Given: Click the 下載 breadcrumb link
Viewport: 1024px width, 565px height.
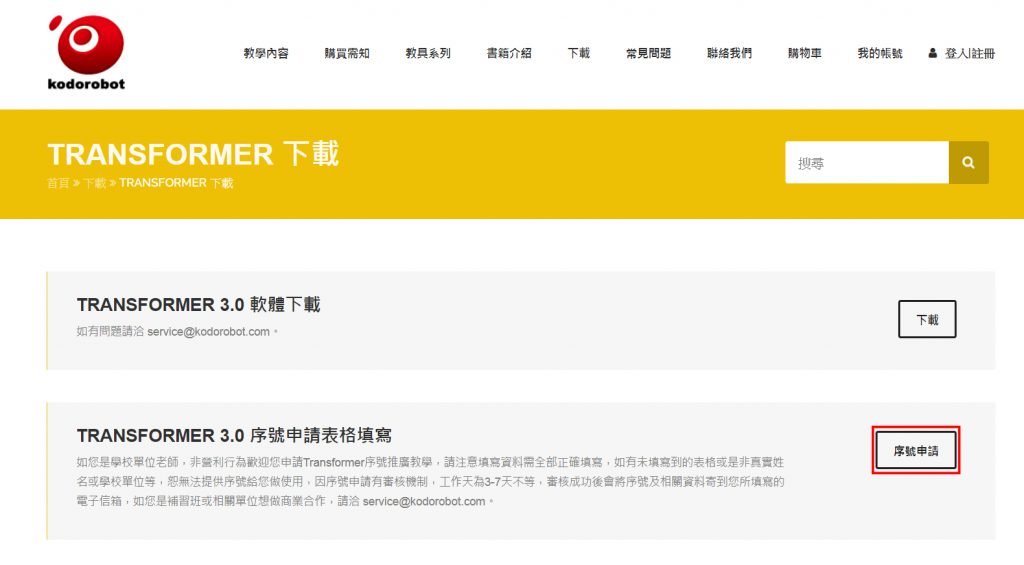Looking at the screenshot, I should pyautogui.click(x=95, y=183).
